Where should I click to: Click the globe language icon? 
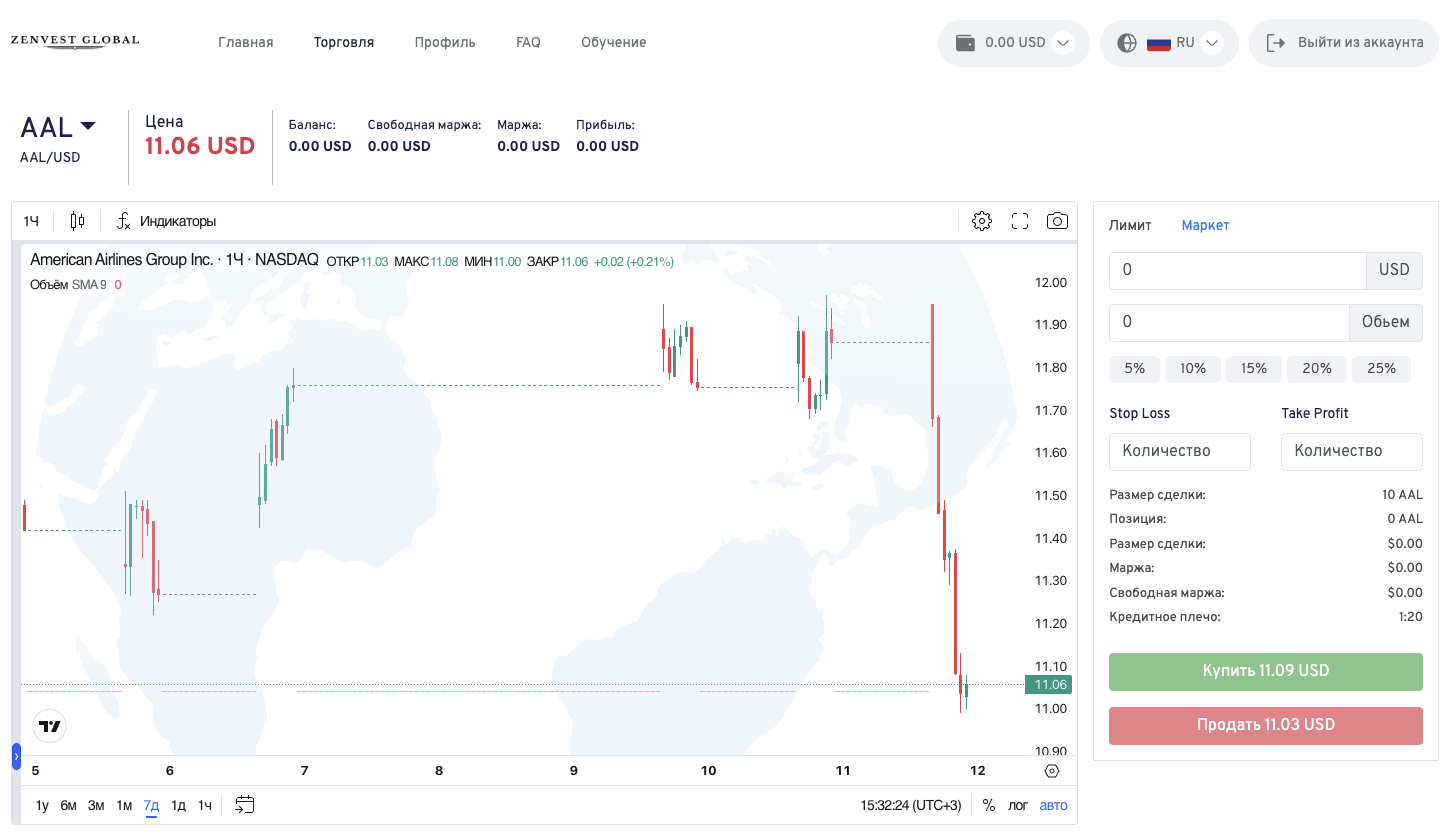[x=1127, y=43]
